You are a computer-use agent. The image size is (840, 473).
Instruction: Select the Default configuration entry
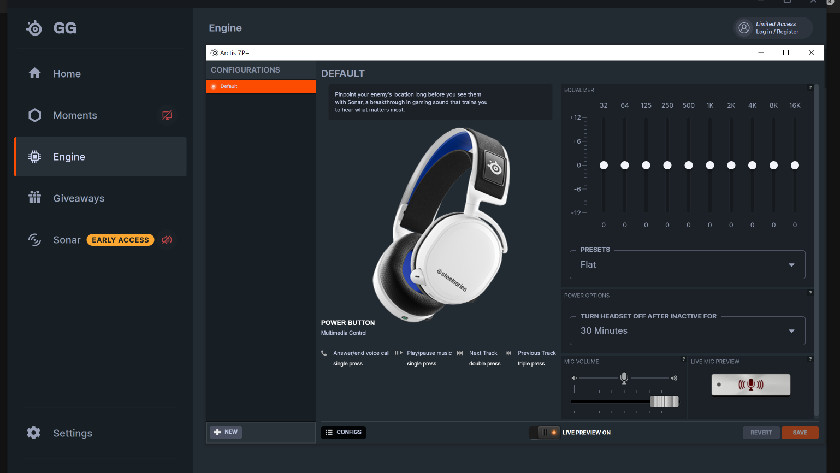click(x=260, y=87)
